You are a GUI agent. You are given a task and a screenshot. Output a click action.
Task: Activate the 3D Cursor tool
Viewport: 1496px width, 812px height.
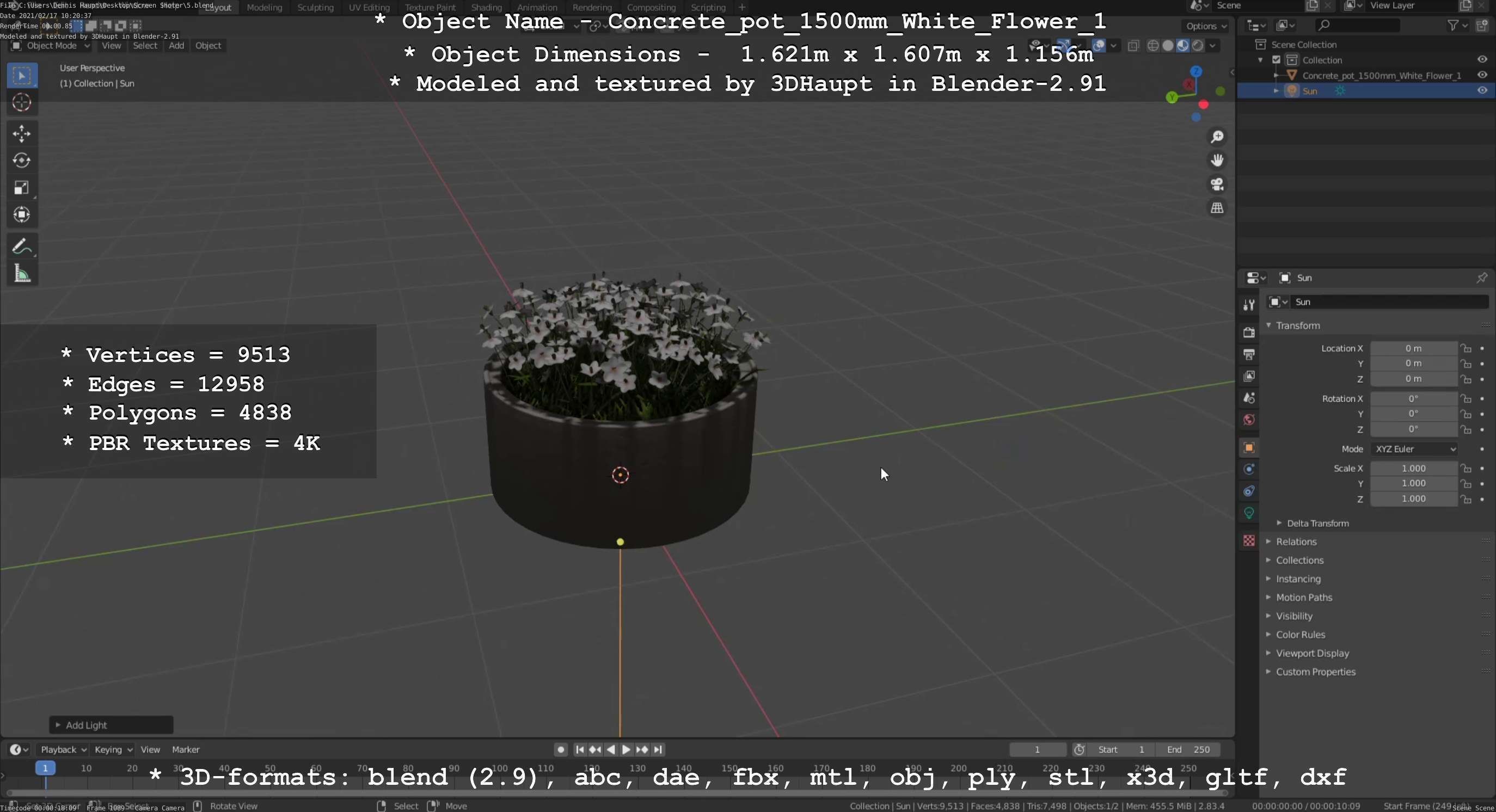pyautogui.click(x=22, y=103)
